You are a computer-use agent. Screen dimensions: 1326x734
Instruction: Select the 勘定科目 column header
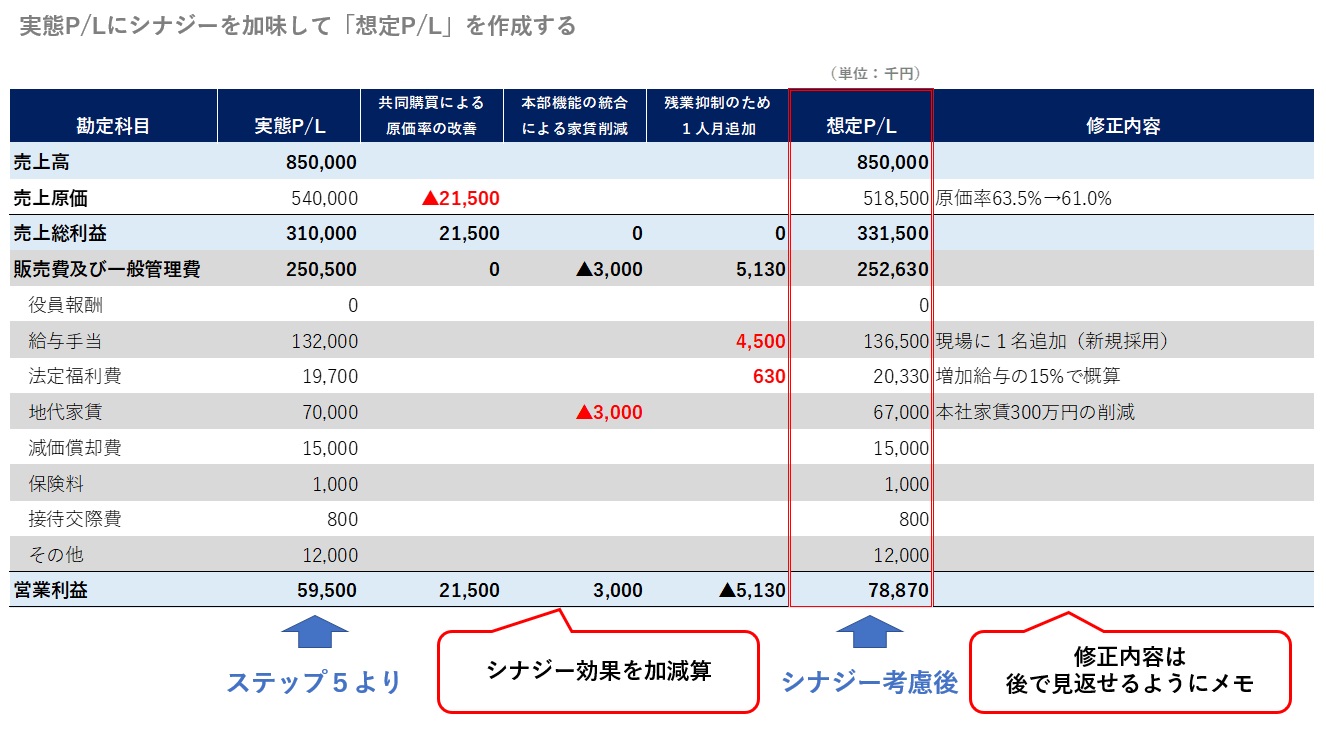(113, 126)
